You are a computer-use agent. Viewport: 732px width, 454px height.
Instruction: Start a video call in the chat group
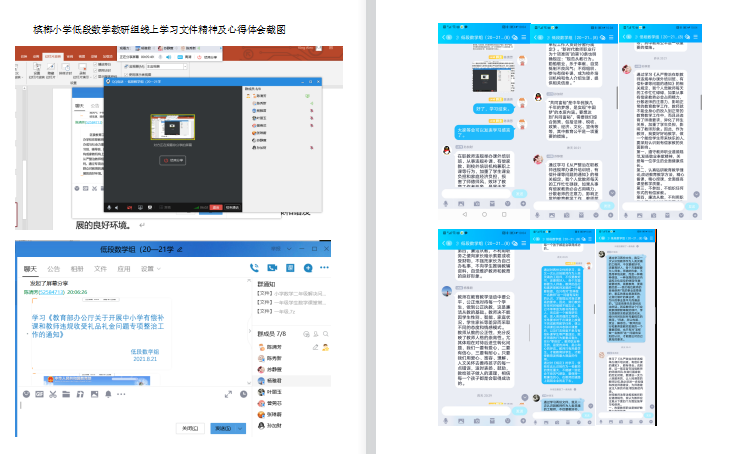pos(272,267)
